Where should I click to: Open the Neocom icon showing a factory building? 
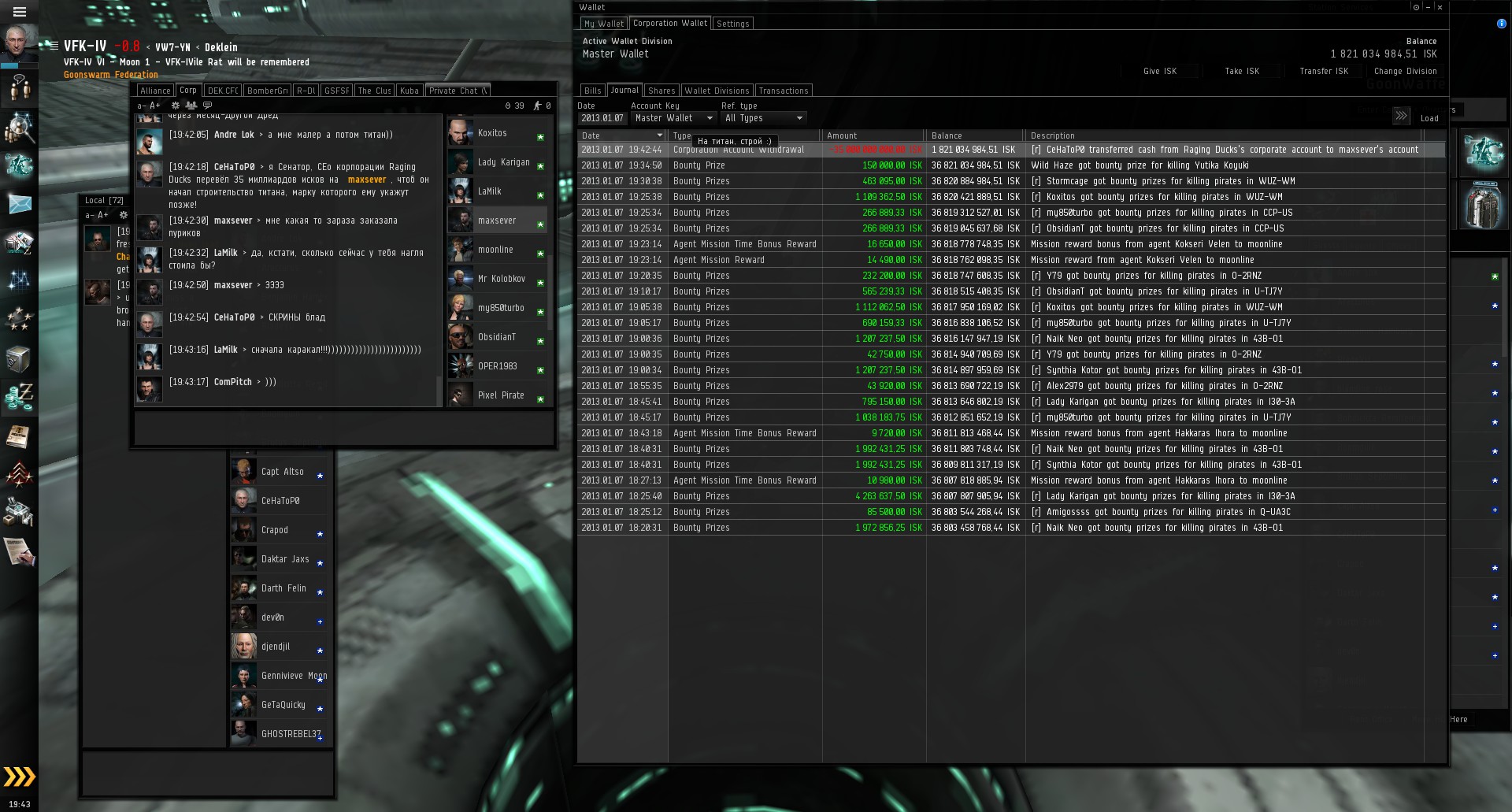pos(19,512)
